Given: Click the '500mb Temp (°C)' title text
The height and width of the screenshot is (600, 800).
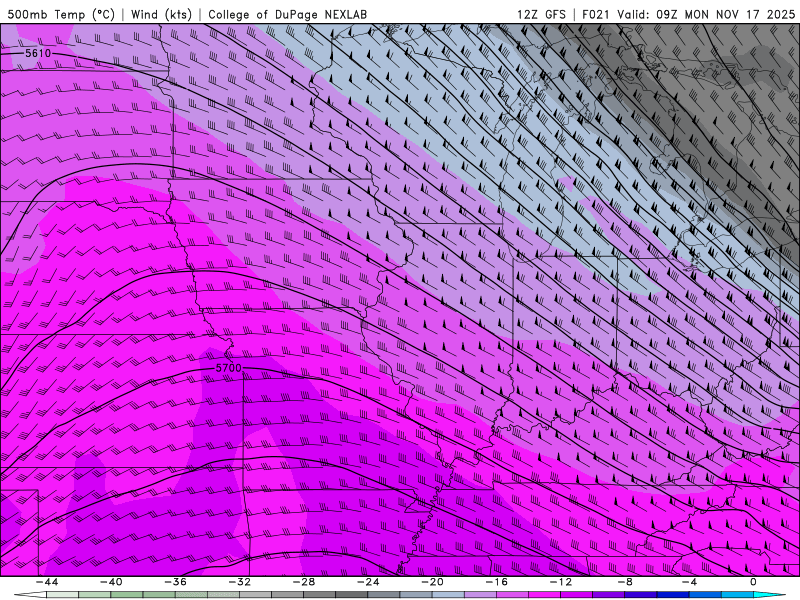Looking at the screenshot, I should click(61, 14).
